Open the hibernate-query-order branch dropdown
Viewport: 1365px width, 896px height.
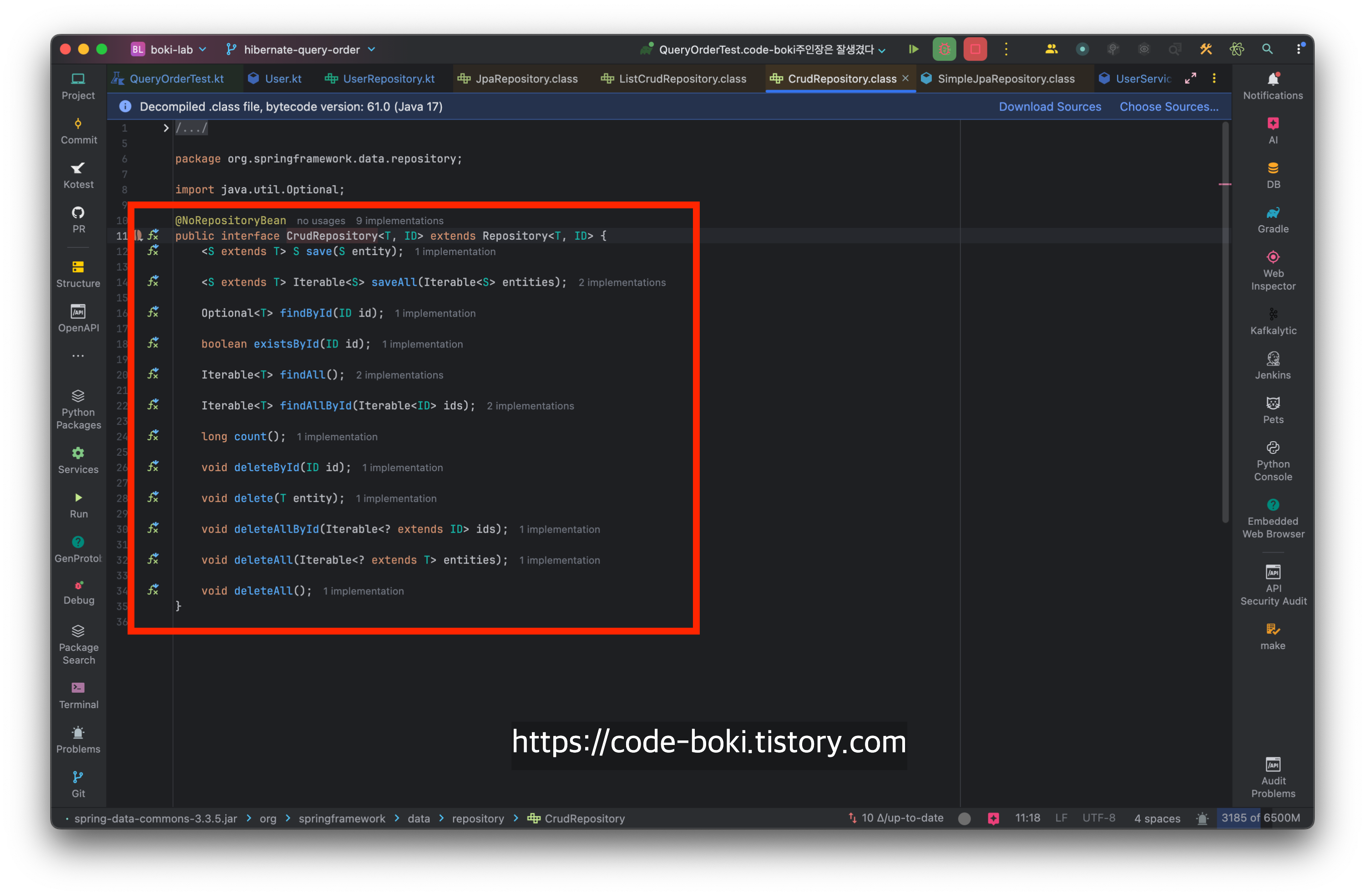point(301,49)
